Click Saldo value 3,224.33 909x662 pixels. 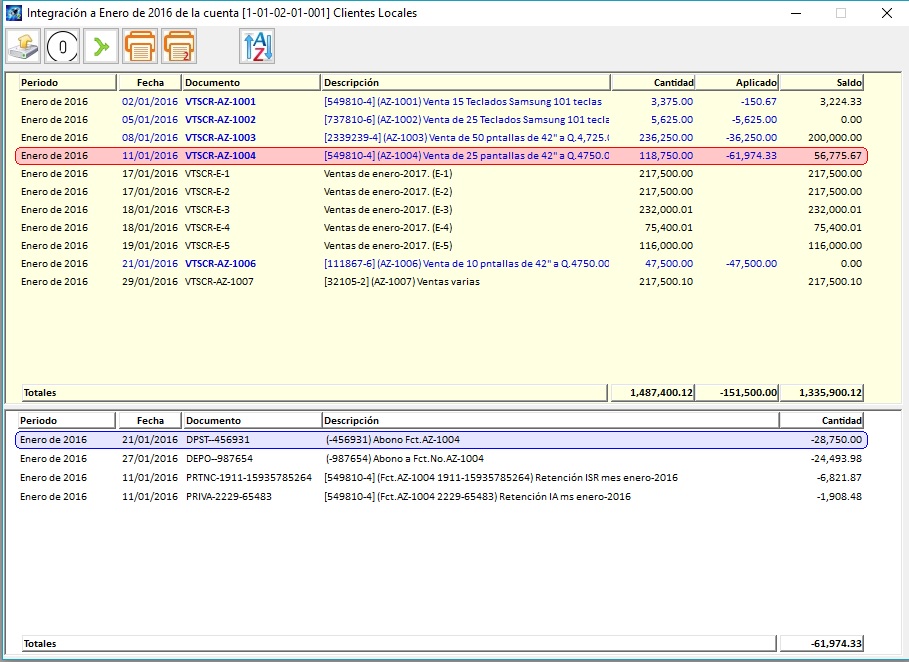pos(841,101)
